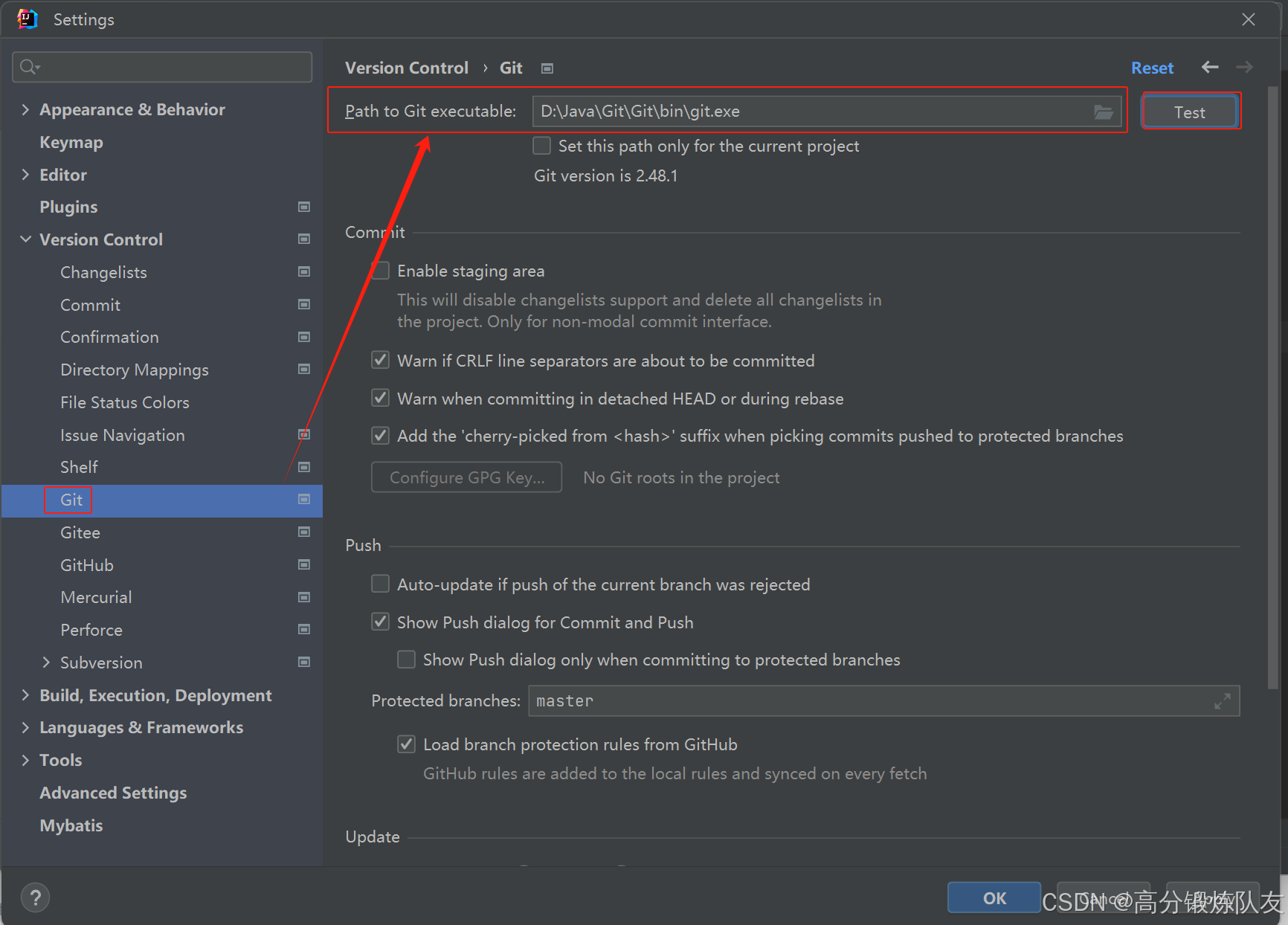Select the GitHub settings page
Viewport: 1288px width, 925px height.
coord(87,565)
